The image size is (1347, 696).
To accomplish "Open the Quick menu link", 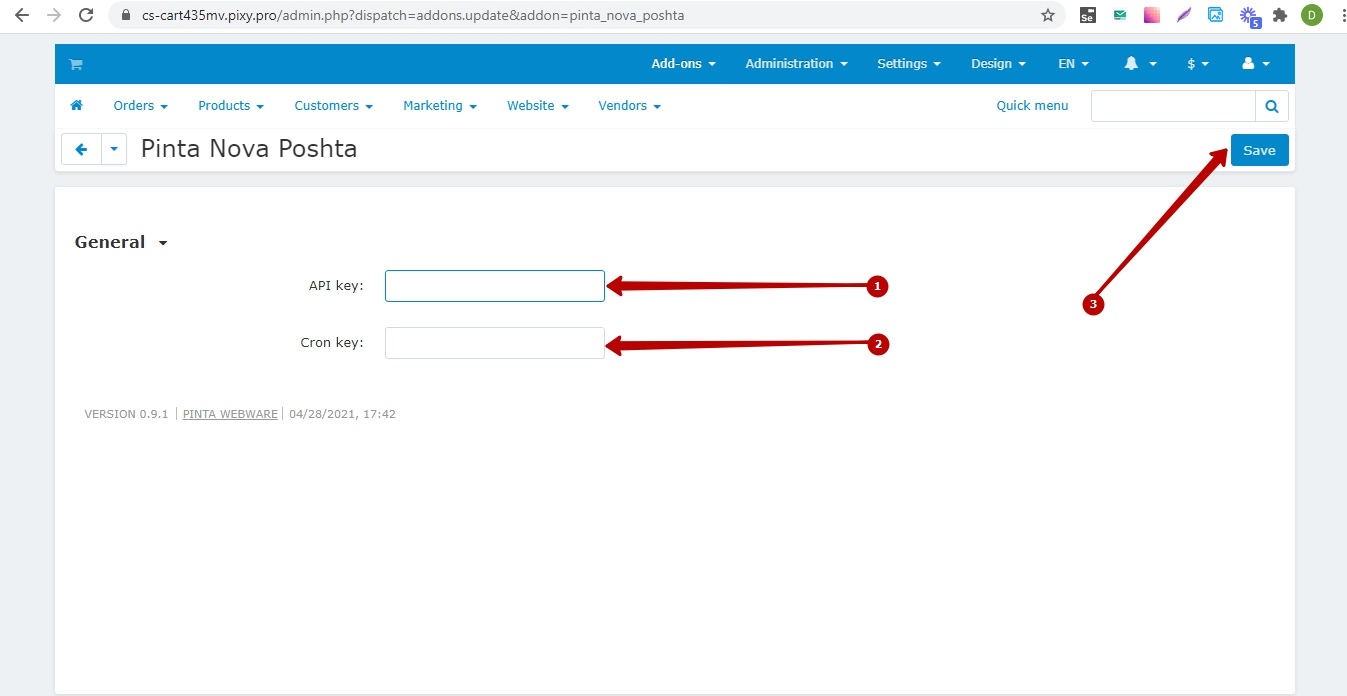I will coord(1032,105).
